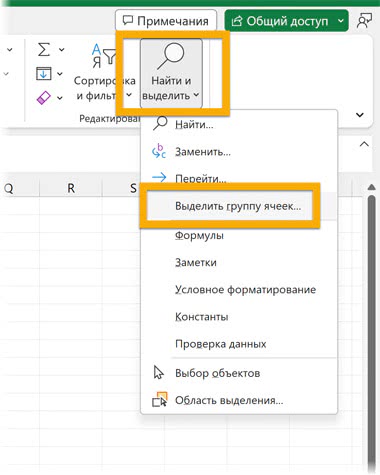380x475 pixels.
Task: Click the Примечания button
Action: coord(166,21)
